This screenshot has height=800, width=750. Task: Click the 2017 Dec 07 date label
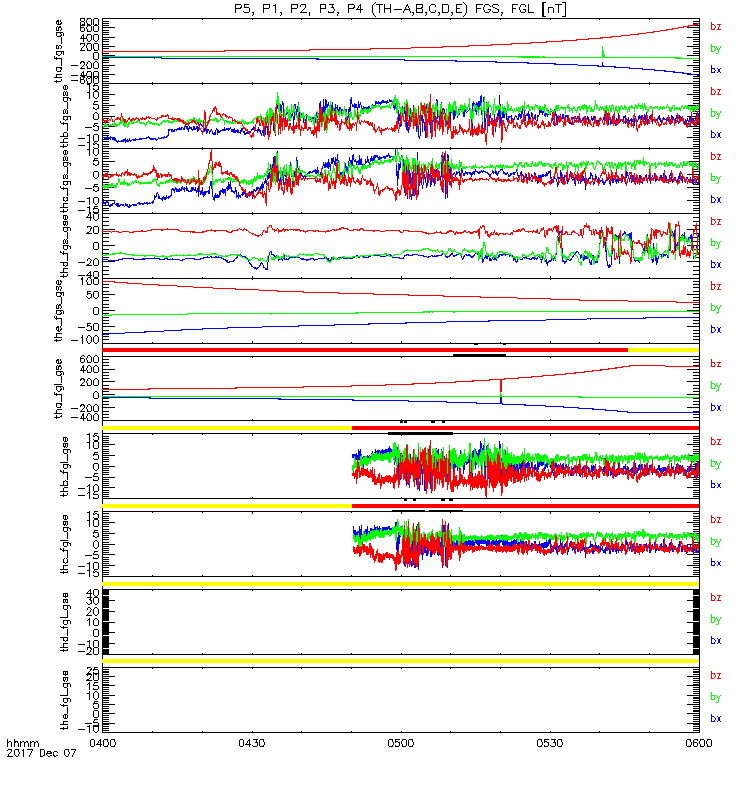41,753
